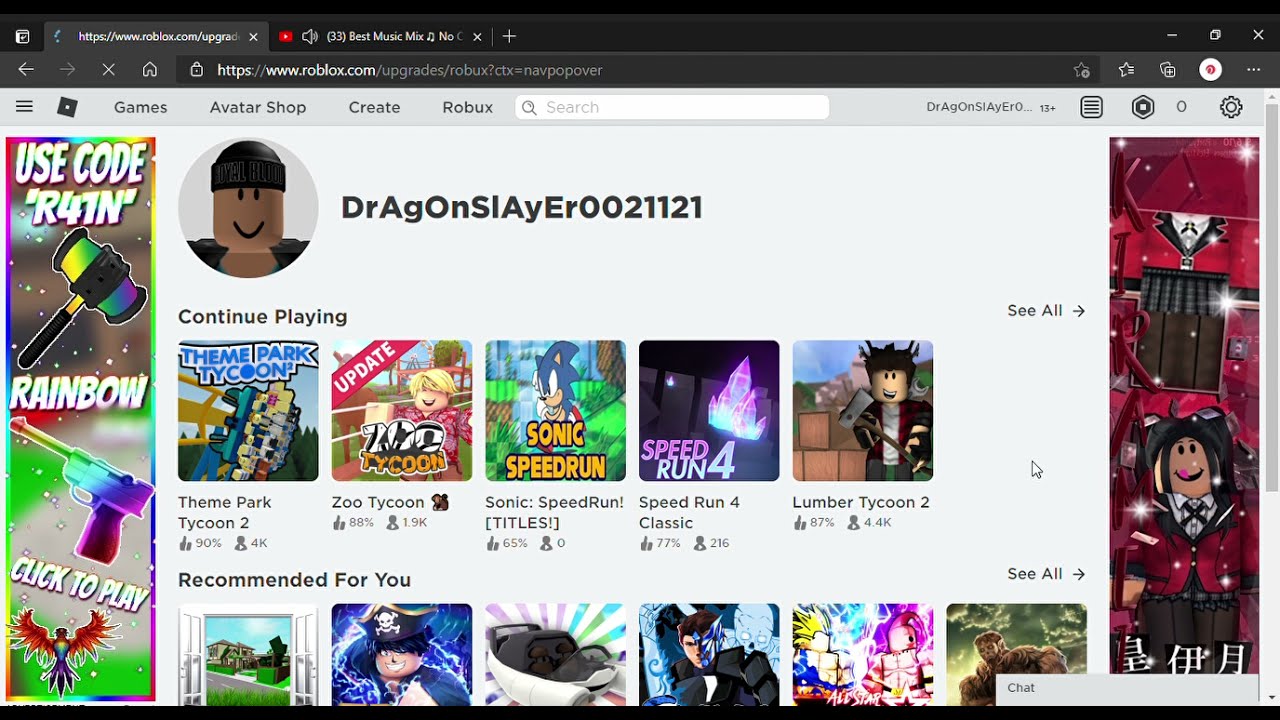
Task: See All Recommended For You games
Action: click(1046, 574)
